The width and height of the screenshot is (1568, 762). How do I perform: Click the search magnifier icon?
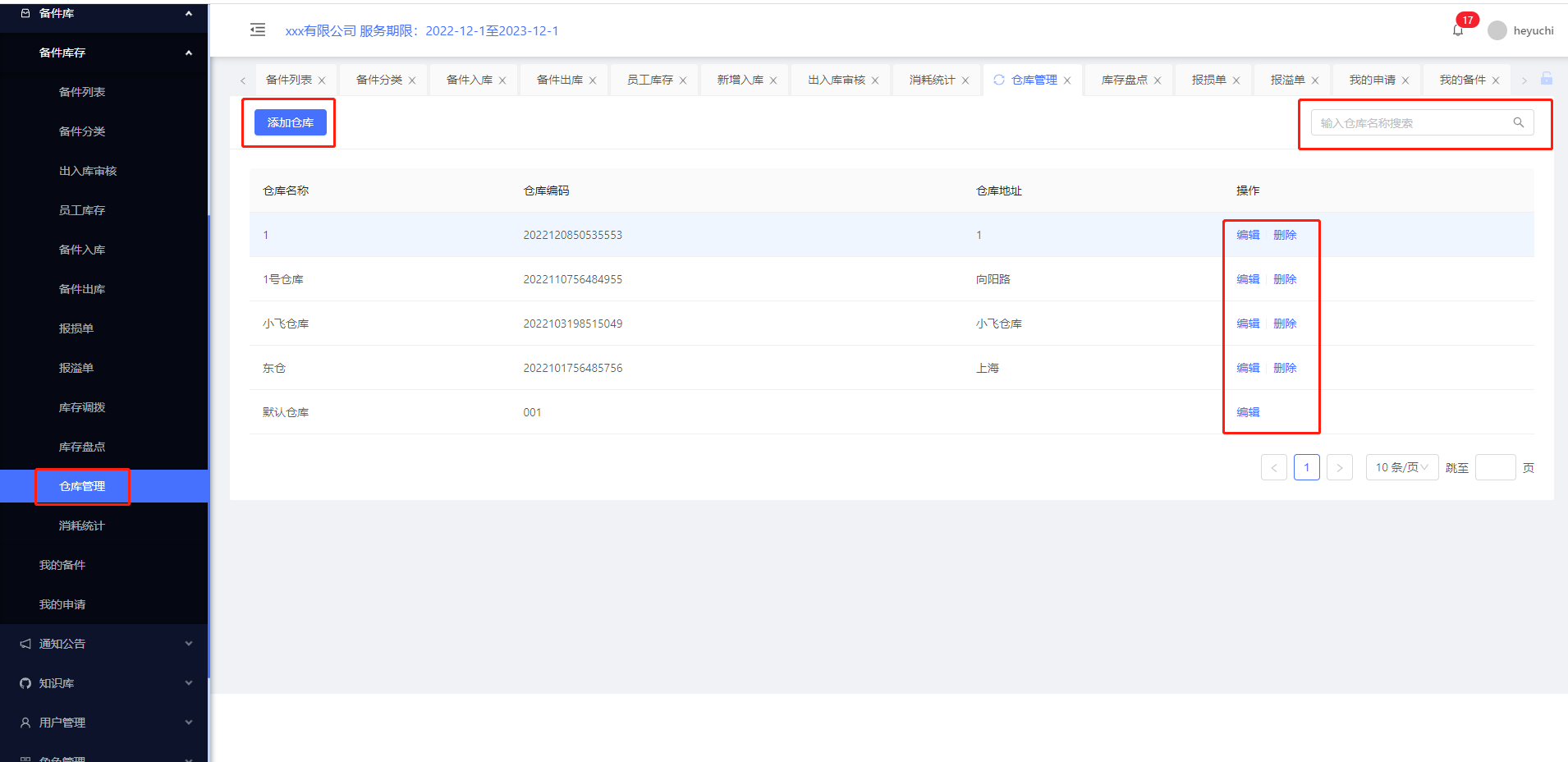click(1518, 122)
